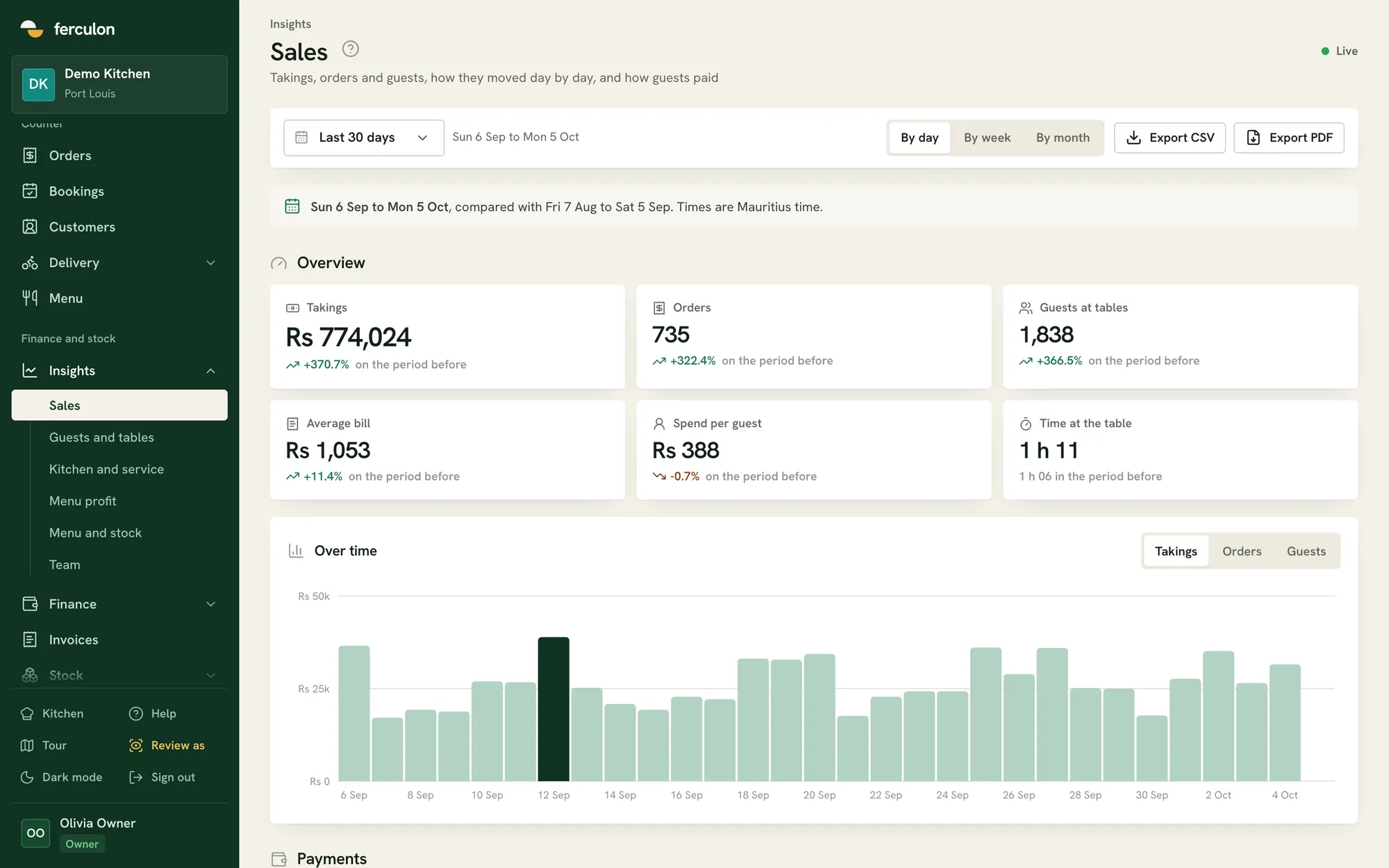Click the ferculon logo icon
Image resolution: width=1389 pixels, height=868 pixels.
pos(32,28)
